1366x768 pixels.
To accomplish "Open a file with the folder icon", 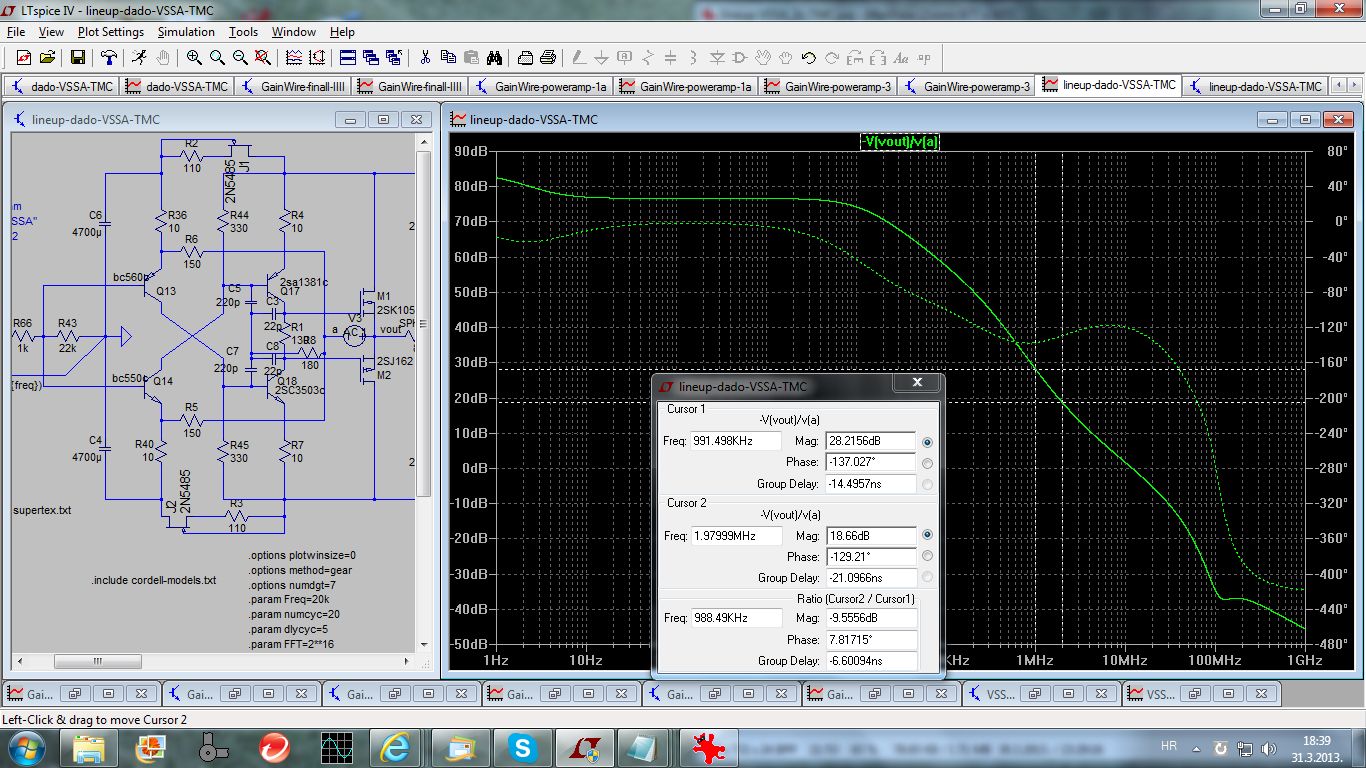I will 47,58.
